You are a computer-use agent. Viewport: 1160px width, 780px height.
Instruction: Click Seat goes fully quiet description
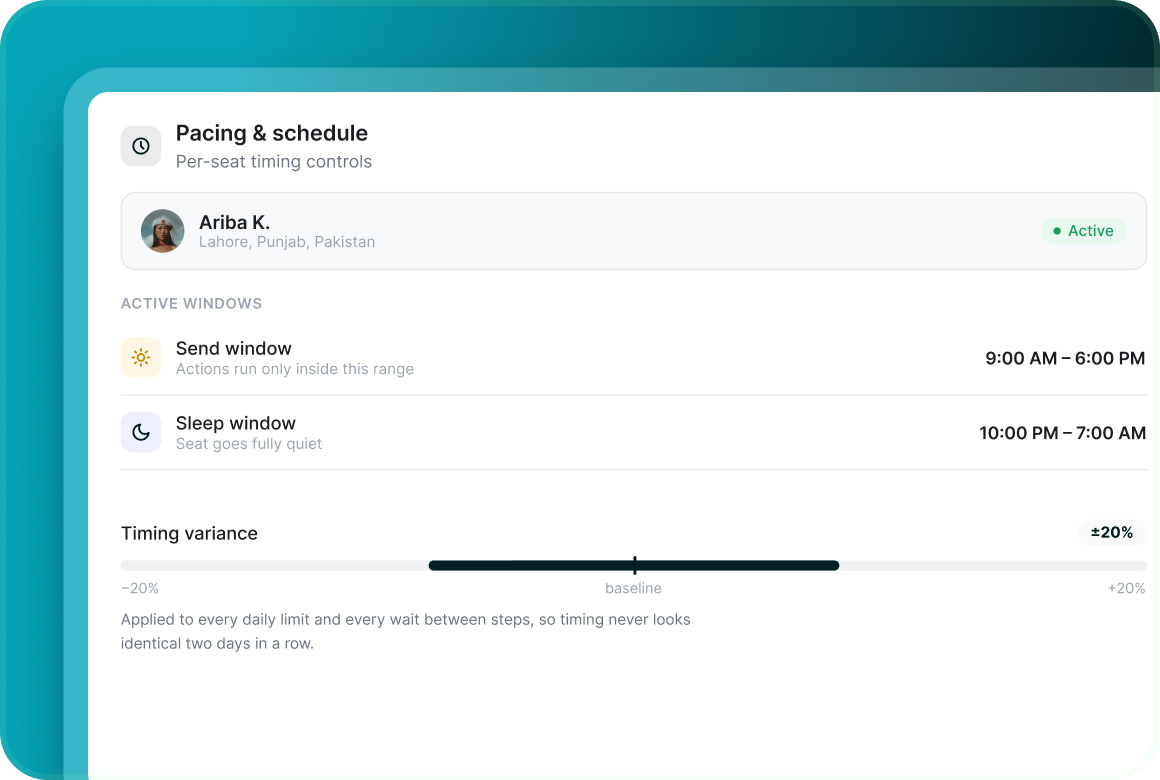(x=249, y=443)
